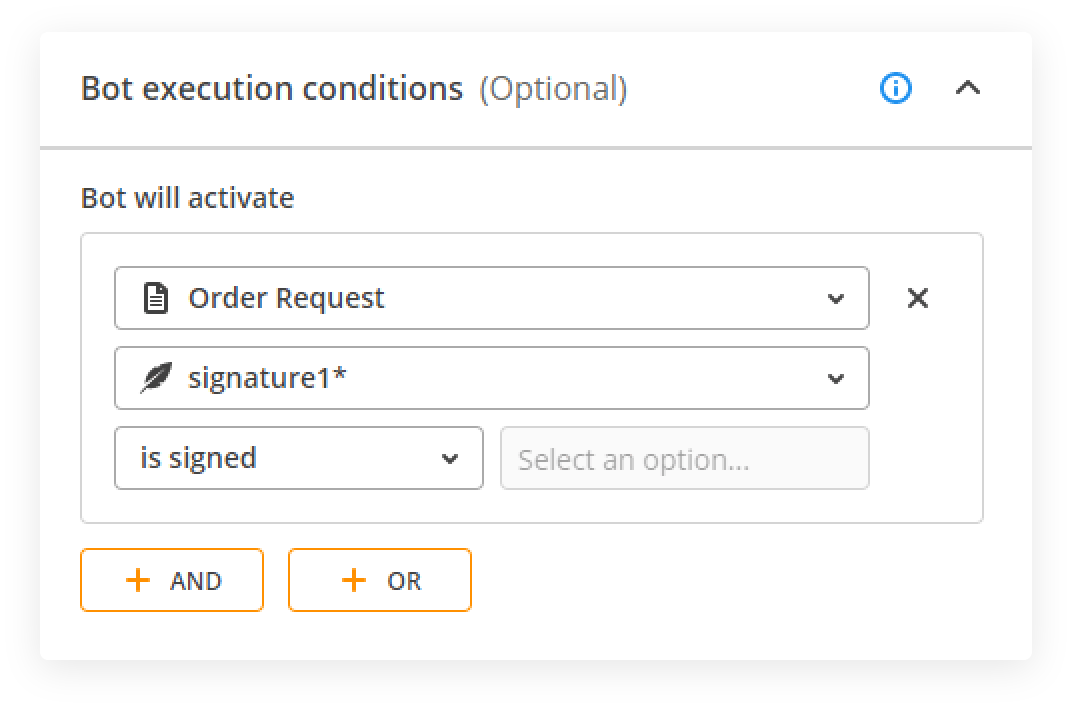Collapse the Bot execution conditions panel
Viewport: 1072px width, 708px height.
pyautogui.click(x=967, y=89)
